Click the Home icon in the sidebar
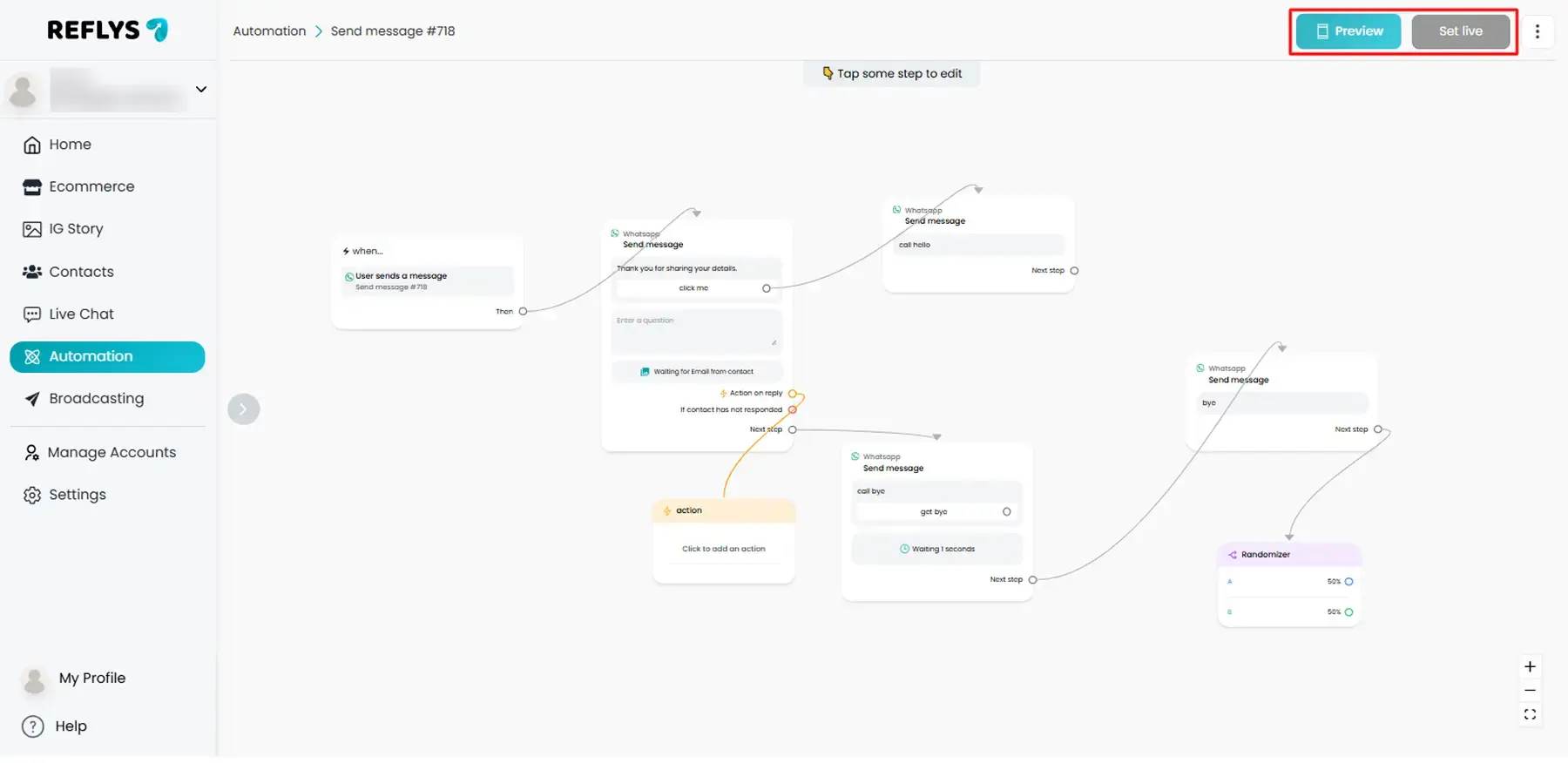This screenshot has width=1568, height=763. (32, 145)
